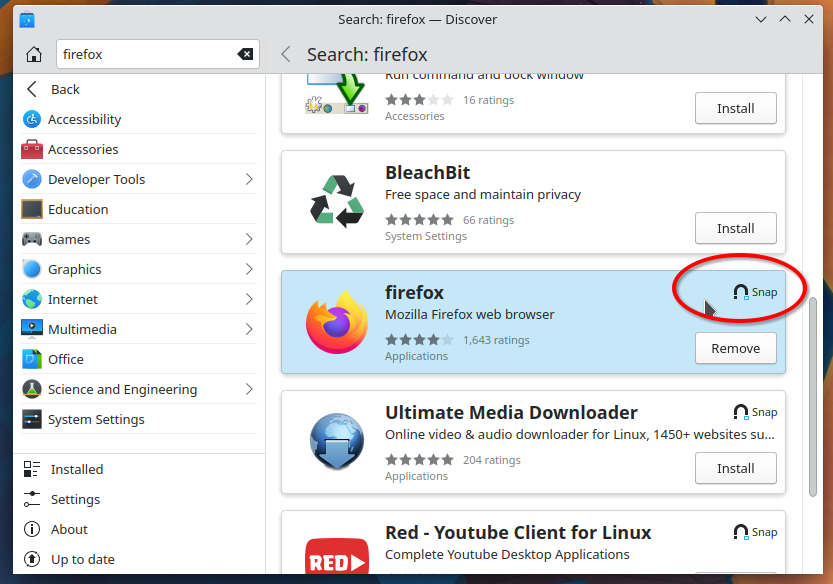This screenshot has width=833, height=584.
Task: Open the Accessibility category
Action: (x=84, y=119)
